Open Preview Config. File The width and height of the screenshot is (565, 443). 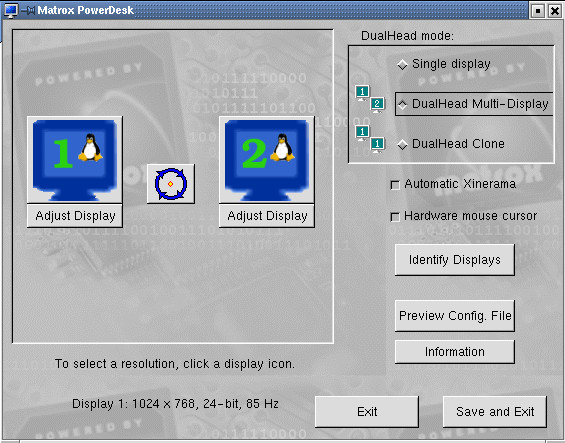454,316
